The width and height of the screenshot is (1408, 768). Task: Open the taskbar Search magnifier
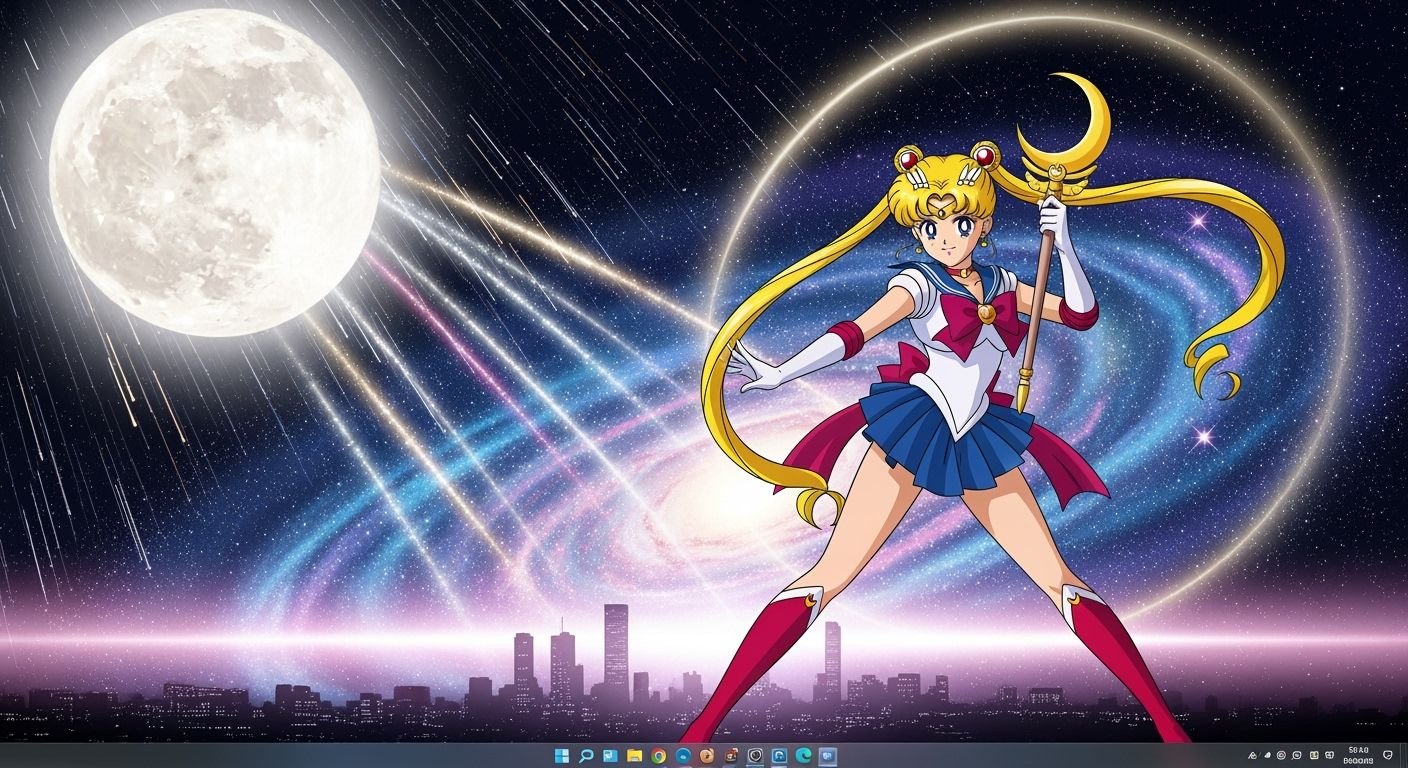[x=586, y=756]
